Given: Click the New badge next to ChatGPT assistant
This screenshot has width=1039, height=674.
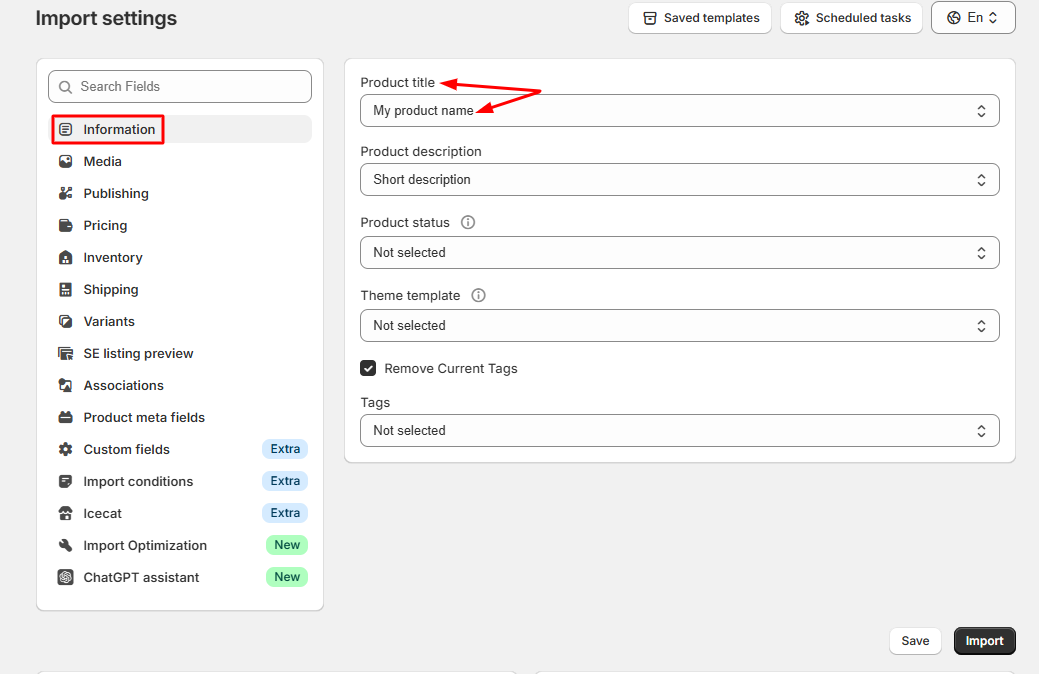Looking at the screenshot, I should click(x=287, y=577).
